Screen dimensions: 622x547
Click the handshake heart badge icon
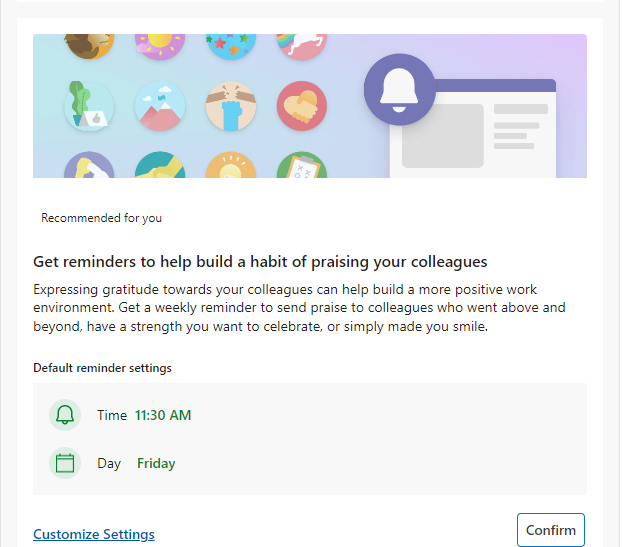[302, 106]
